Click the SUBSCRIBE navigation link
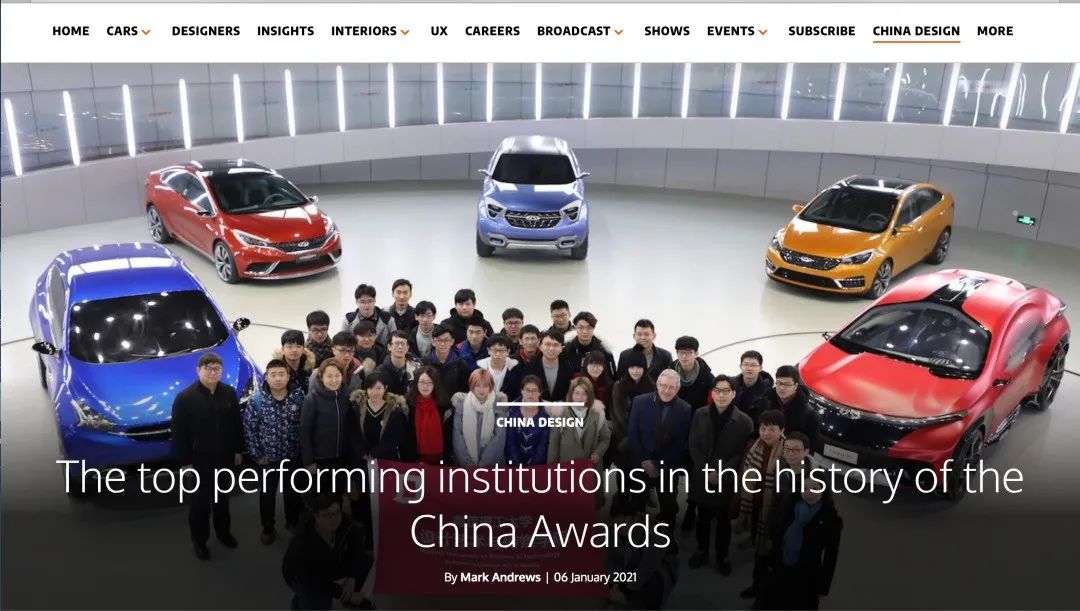The image size is (1080, 611). (x=822, y=31)
